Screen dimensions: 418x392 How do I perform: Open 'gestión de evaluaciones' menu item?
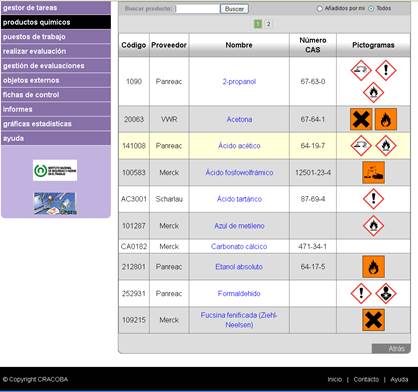pos(56,66)
